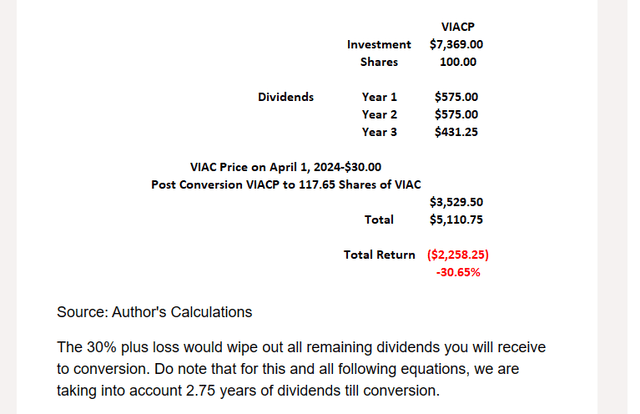
Task: Click the VIAC Price on April 1 line
Action: tap(285, 167)
